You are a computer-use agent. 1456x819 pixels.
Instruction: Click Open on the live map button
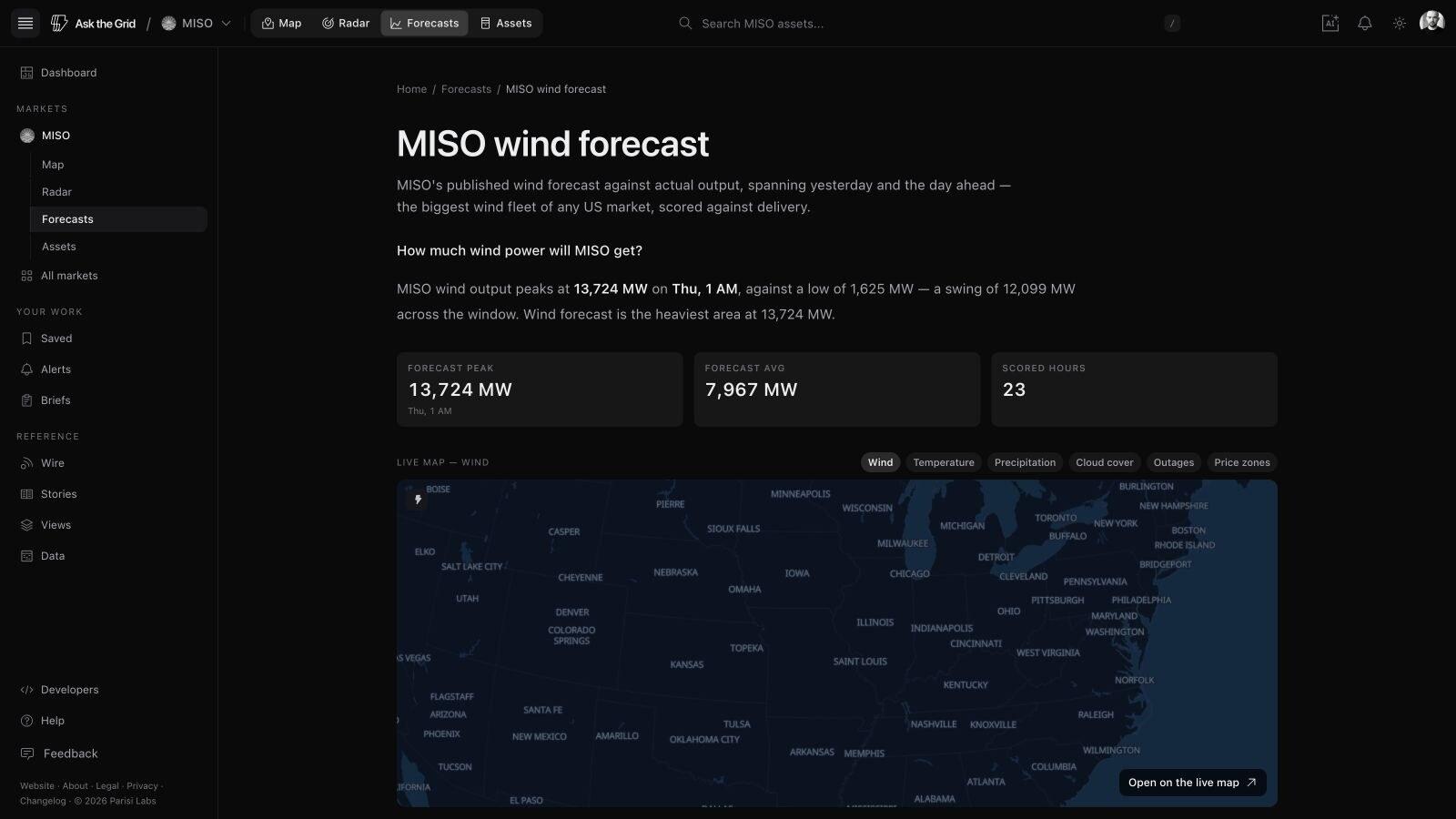click(1192, 783)
